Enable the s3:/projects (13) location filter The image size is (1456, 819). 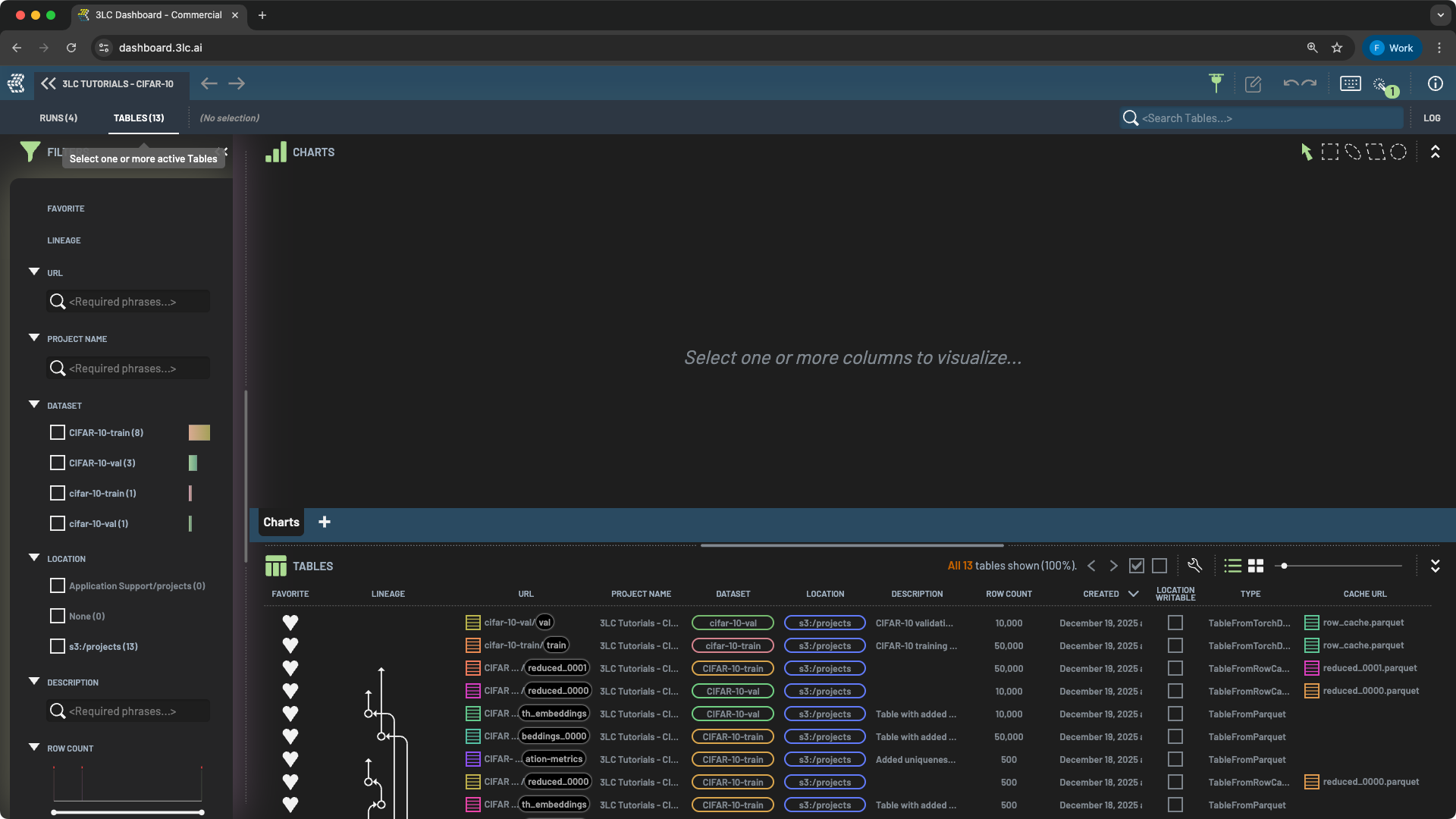pyautogui.click(x=57, y=647)
